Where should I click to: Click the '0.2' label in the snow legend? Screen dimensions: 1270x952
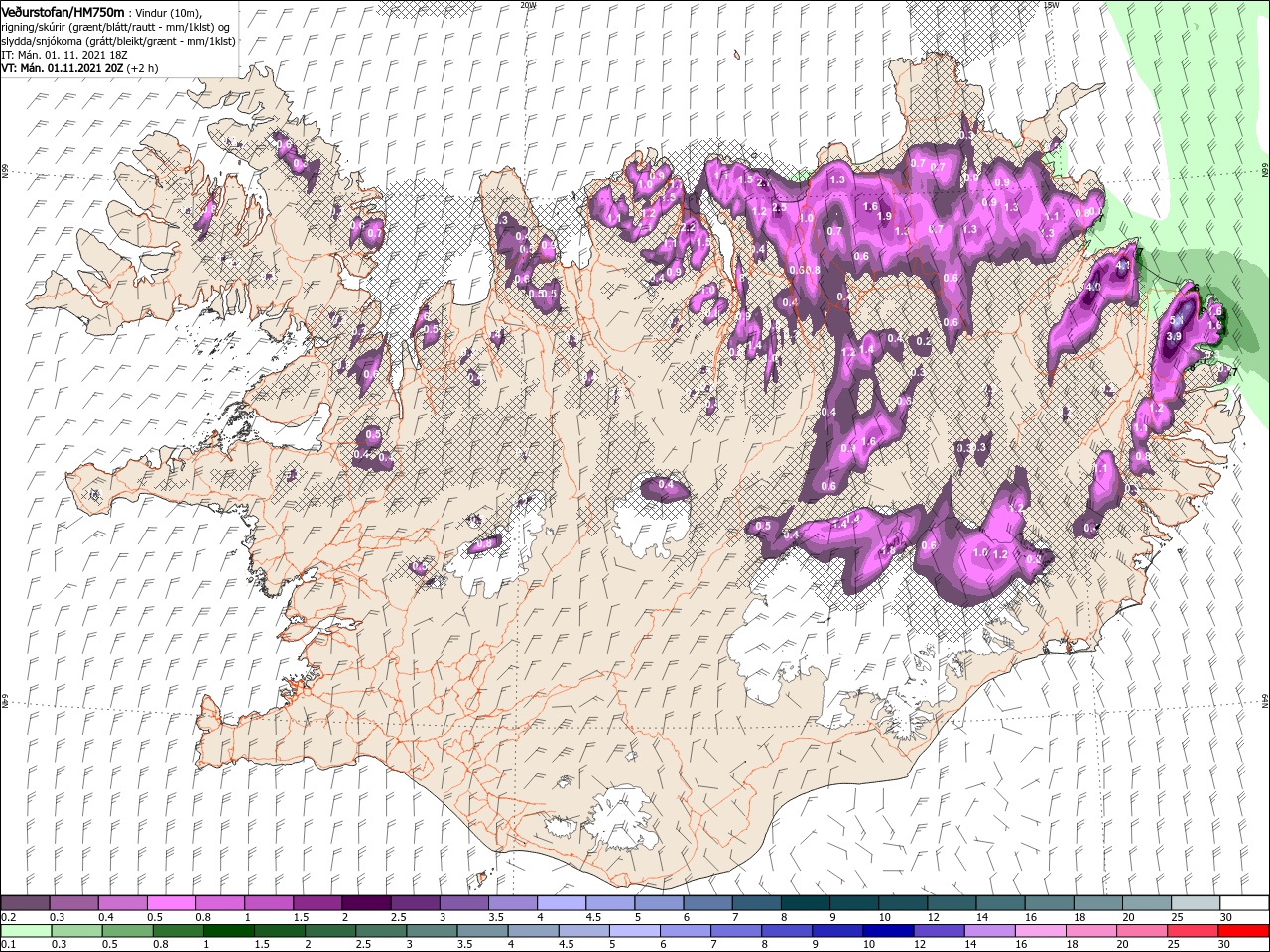pyautogui.click(x=9, y=917)
